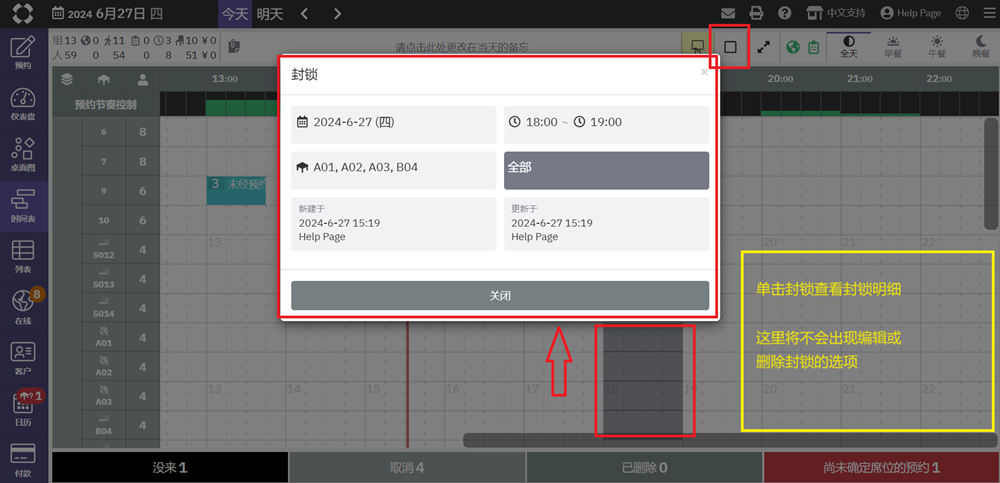Click the A01 table row label

click(103, 338)
